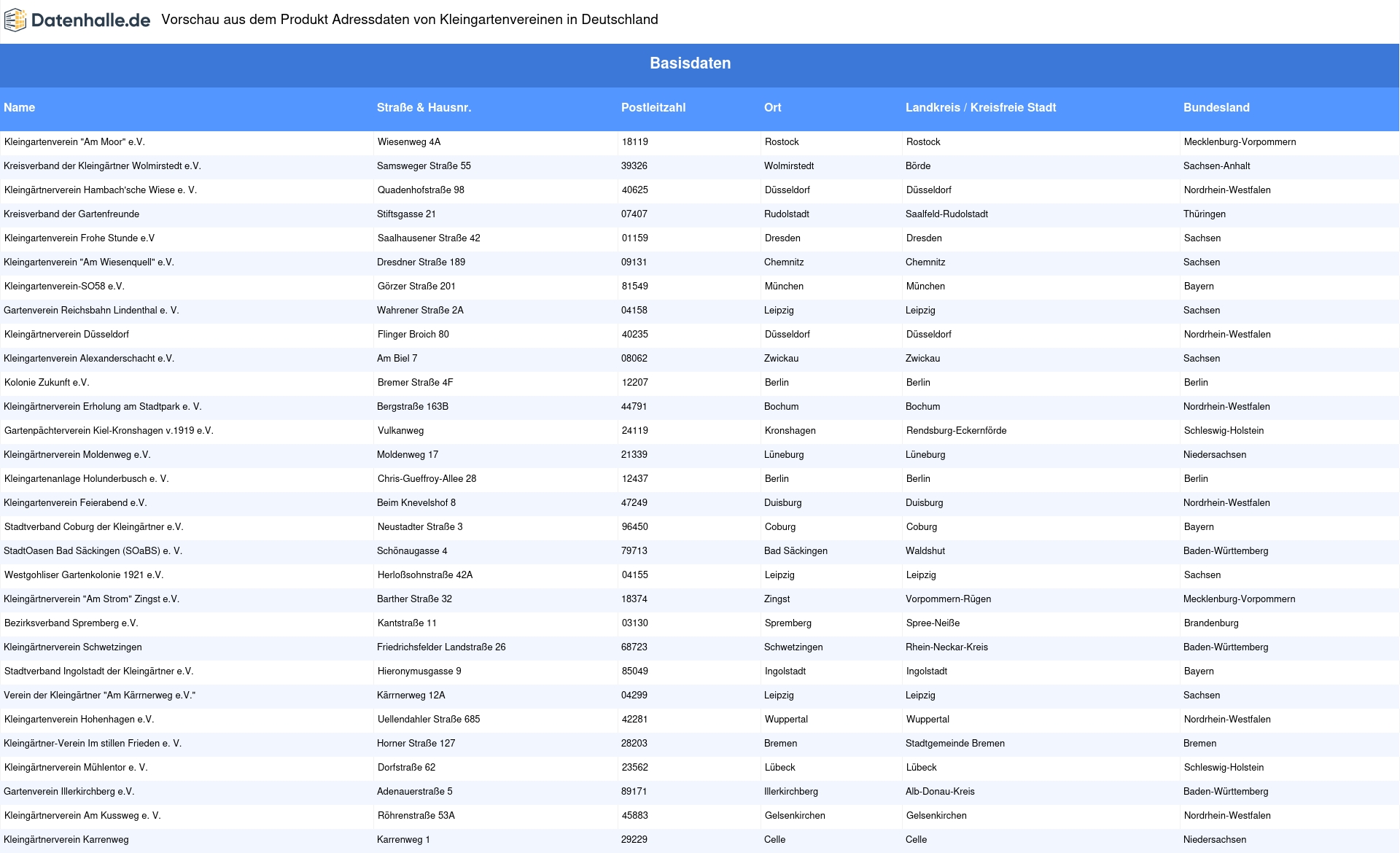Click Gartenverein Reichsbahn Lindenthal e. V.
The height and width of the screenshot is (853, 1400).
coord(91,311)
